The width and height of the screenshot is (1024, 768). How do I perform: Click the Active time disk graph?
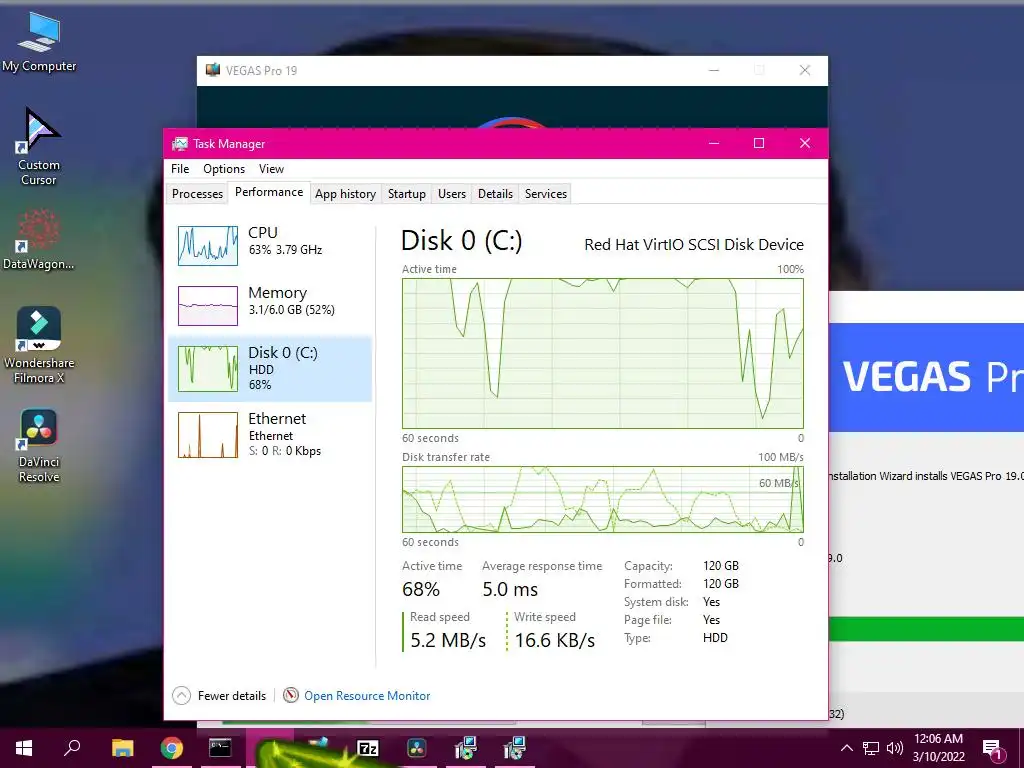coord(603,353)
